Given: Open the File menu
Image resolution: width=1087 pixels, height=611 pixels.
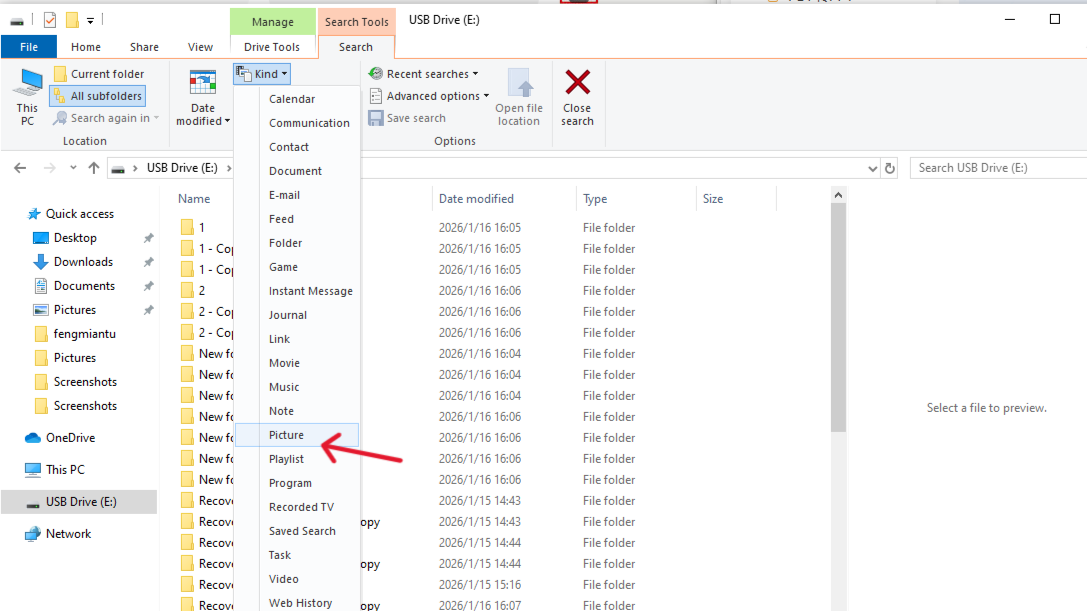Looking at the screenshot, I should 29,46.
